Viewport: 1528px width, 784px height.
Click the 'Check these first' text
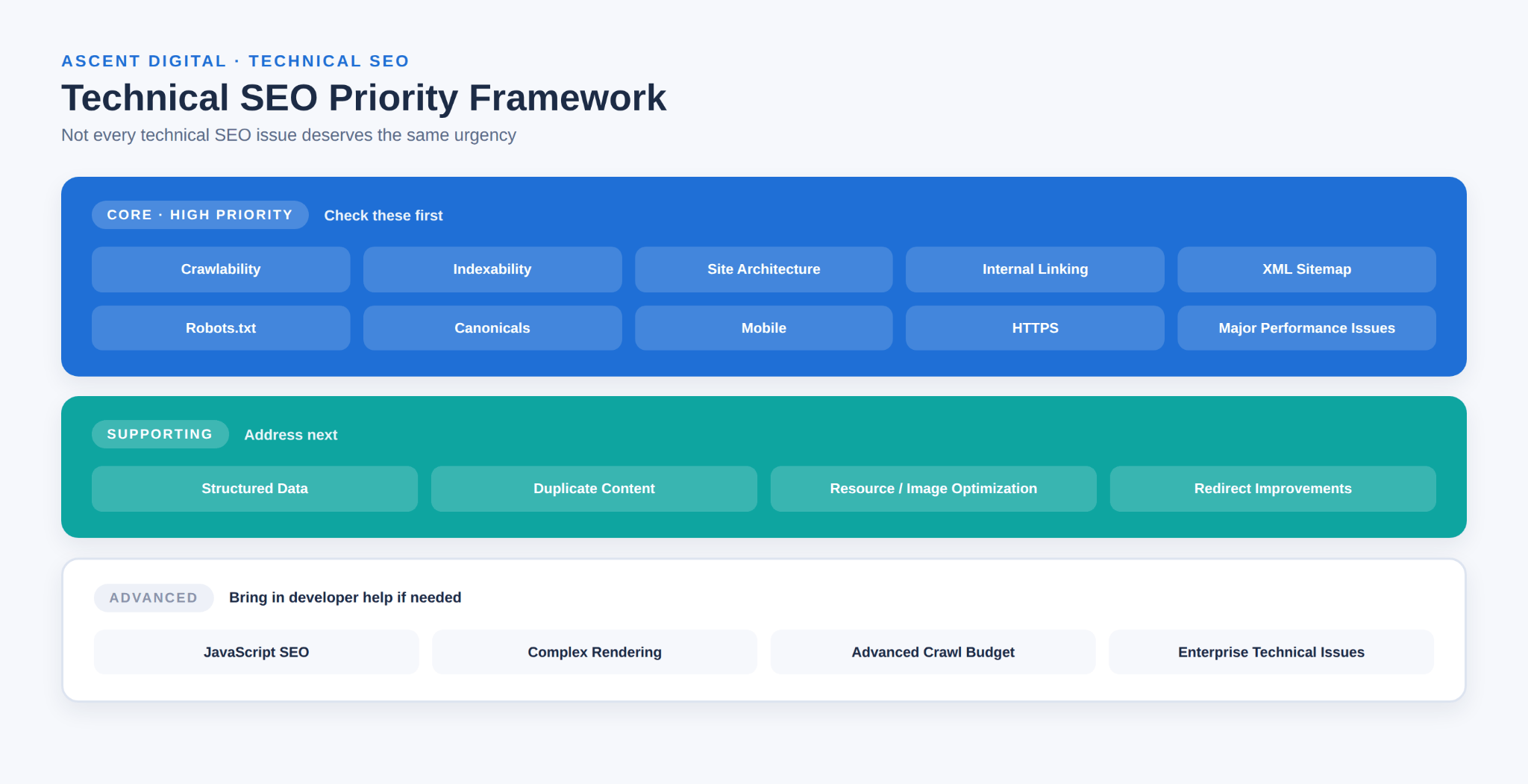click(383, 216)
